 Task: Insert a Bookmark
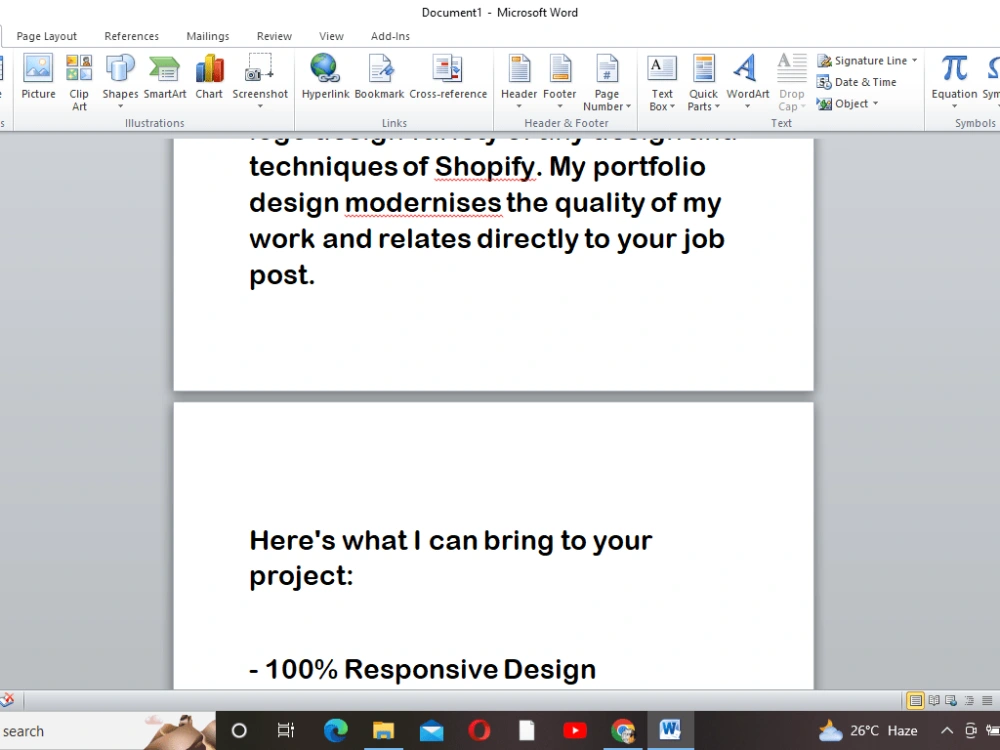(379, 77)
